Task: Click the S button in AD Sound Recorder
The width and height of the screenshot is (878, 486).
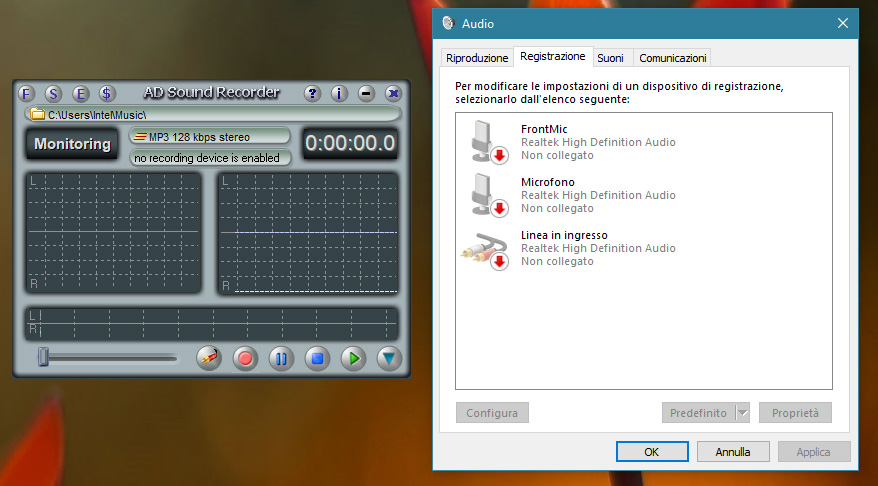Action: 54,93
